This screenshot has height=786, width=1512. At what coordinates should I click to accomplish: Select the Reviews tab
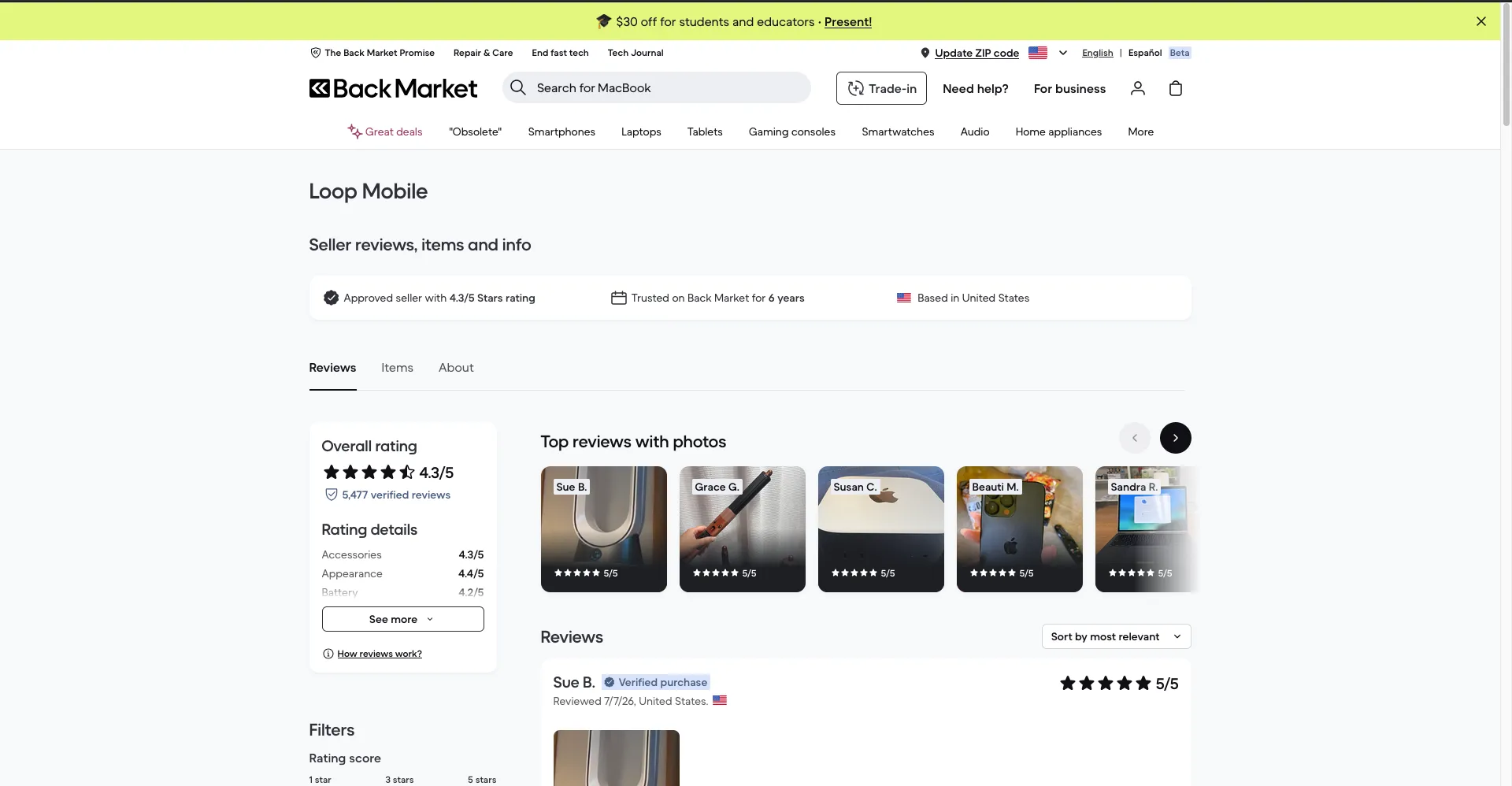pyautogui.click(x=332, y=368)
